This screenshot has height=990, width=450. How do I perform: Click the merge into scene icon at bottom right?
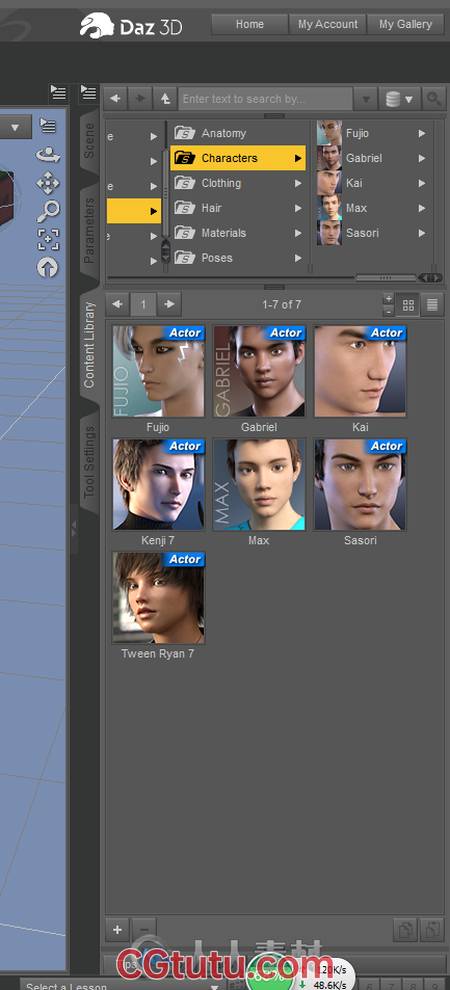tap(432, 929)
